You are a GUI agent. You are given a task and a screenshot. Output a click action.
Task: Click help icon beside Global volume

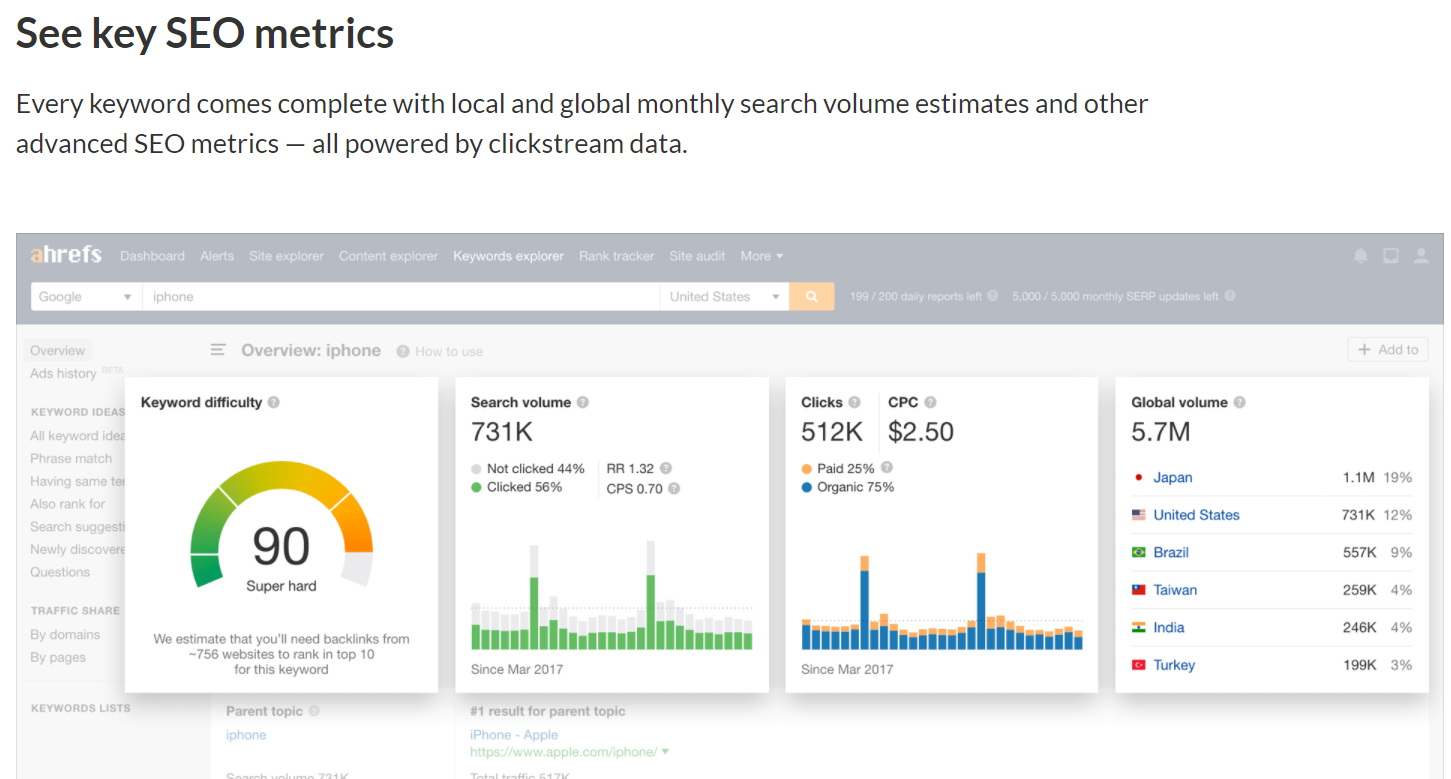1240,402
